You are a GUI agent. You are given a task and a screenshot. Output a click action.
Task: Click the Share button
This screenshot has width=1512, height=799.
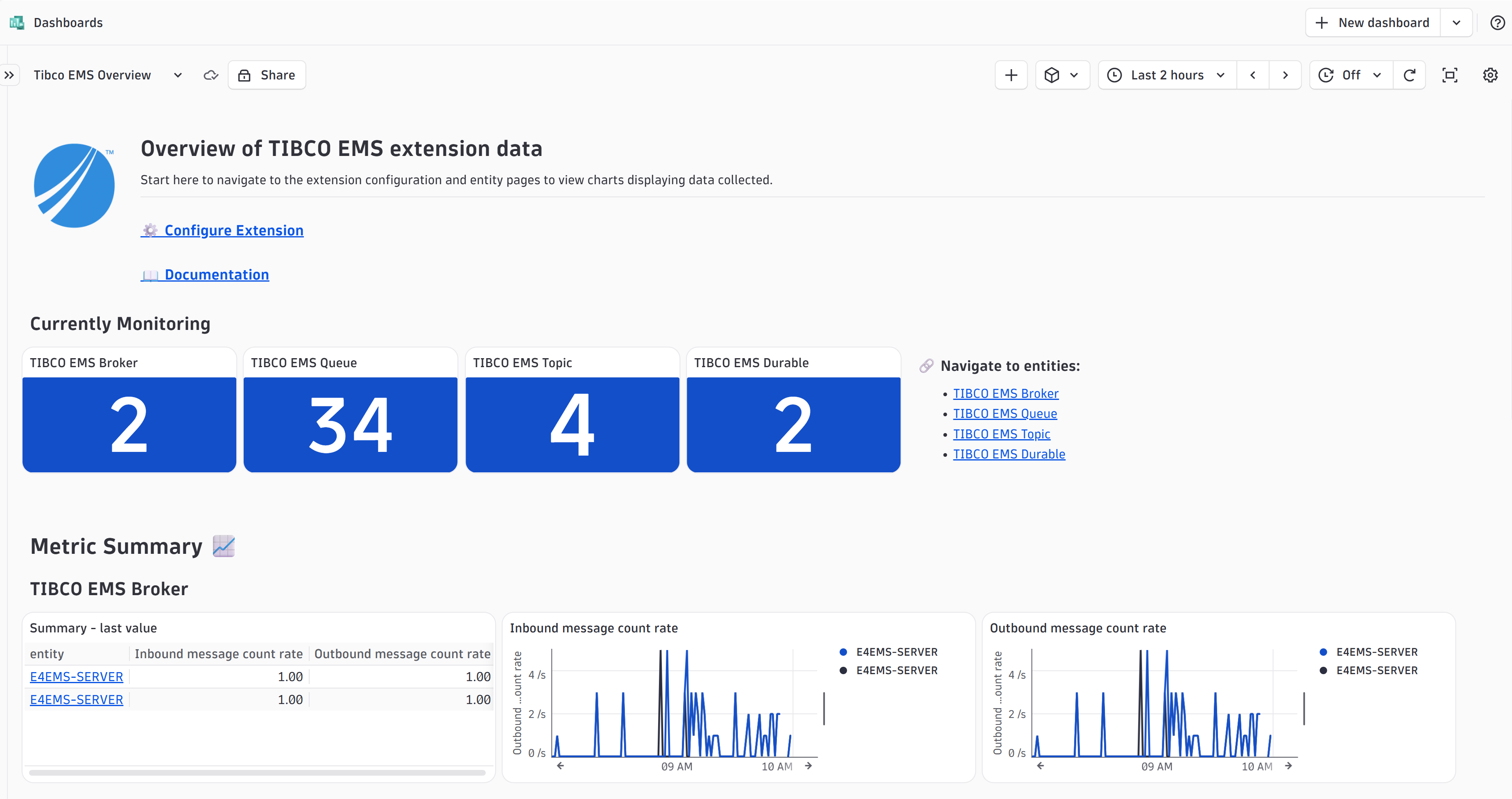click(267, 75)
